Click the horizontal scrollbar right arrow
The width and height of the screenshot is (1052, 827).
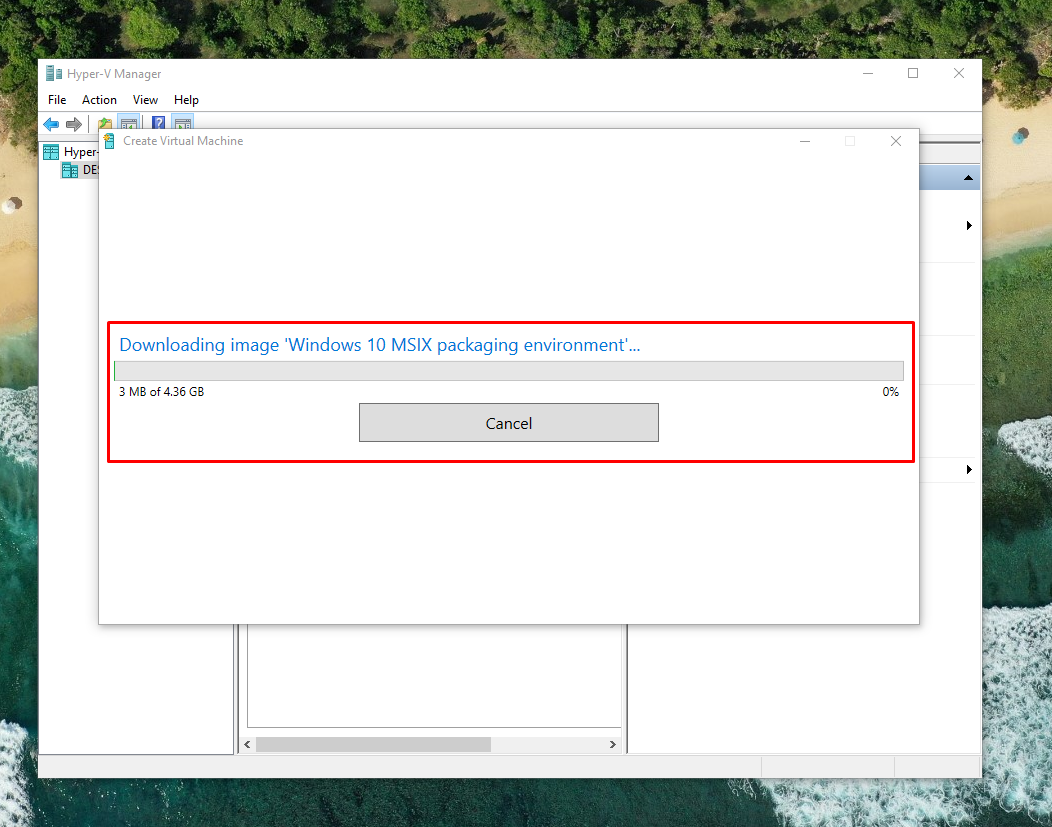click(x=613, y=745)
